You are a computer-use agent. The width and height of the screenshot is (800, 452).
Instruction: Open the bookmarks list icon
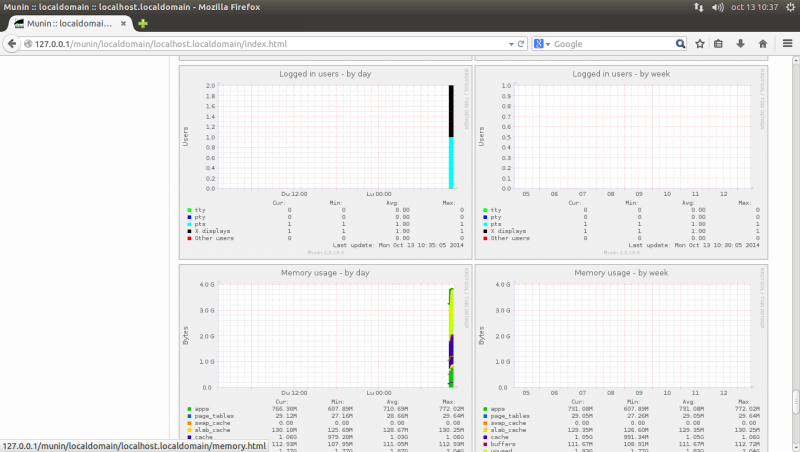(x=719, y=44)
